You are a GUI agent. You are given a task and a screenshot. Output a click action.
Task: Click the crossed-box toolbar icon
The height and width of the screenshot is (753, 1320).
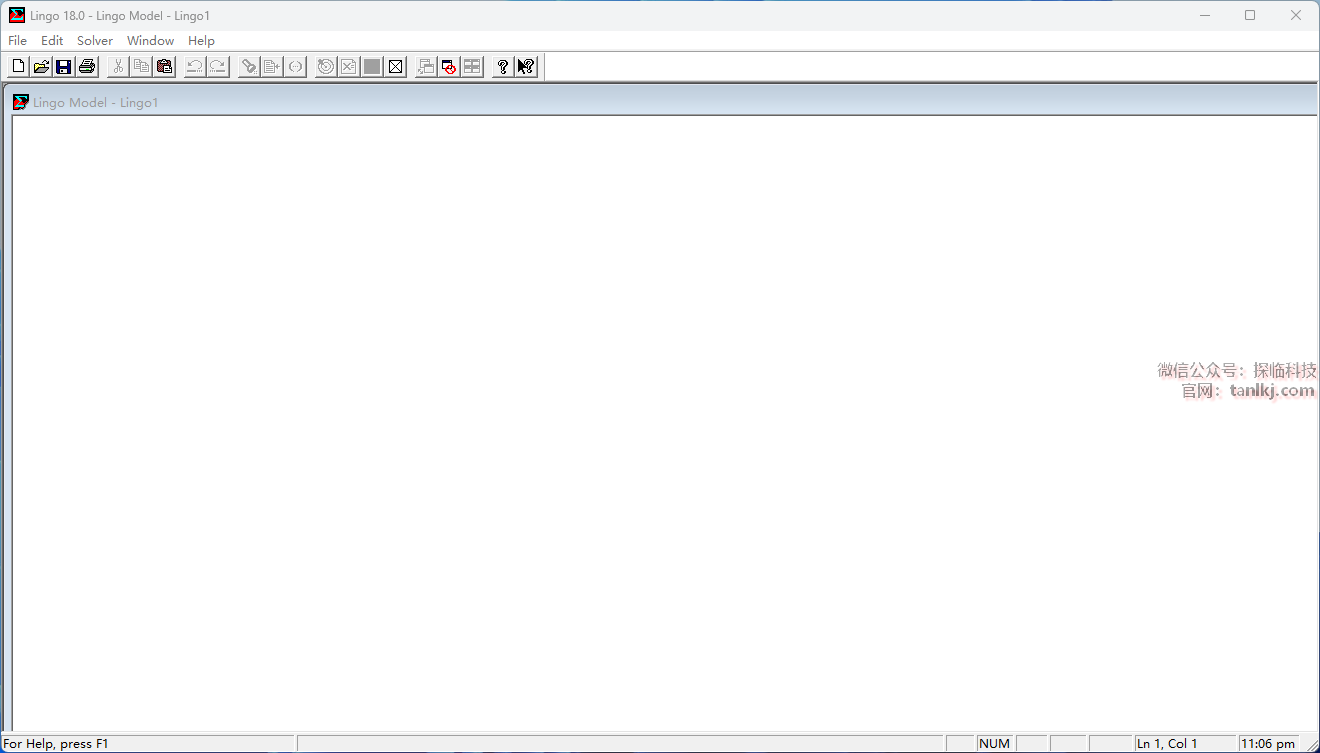[395, 67]
